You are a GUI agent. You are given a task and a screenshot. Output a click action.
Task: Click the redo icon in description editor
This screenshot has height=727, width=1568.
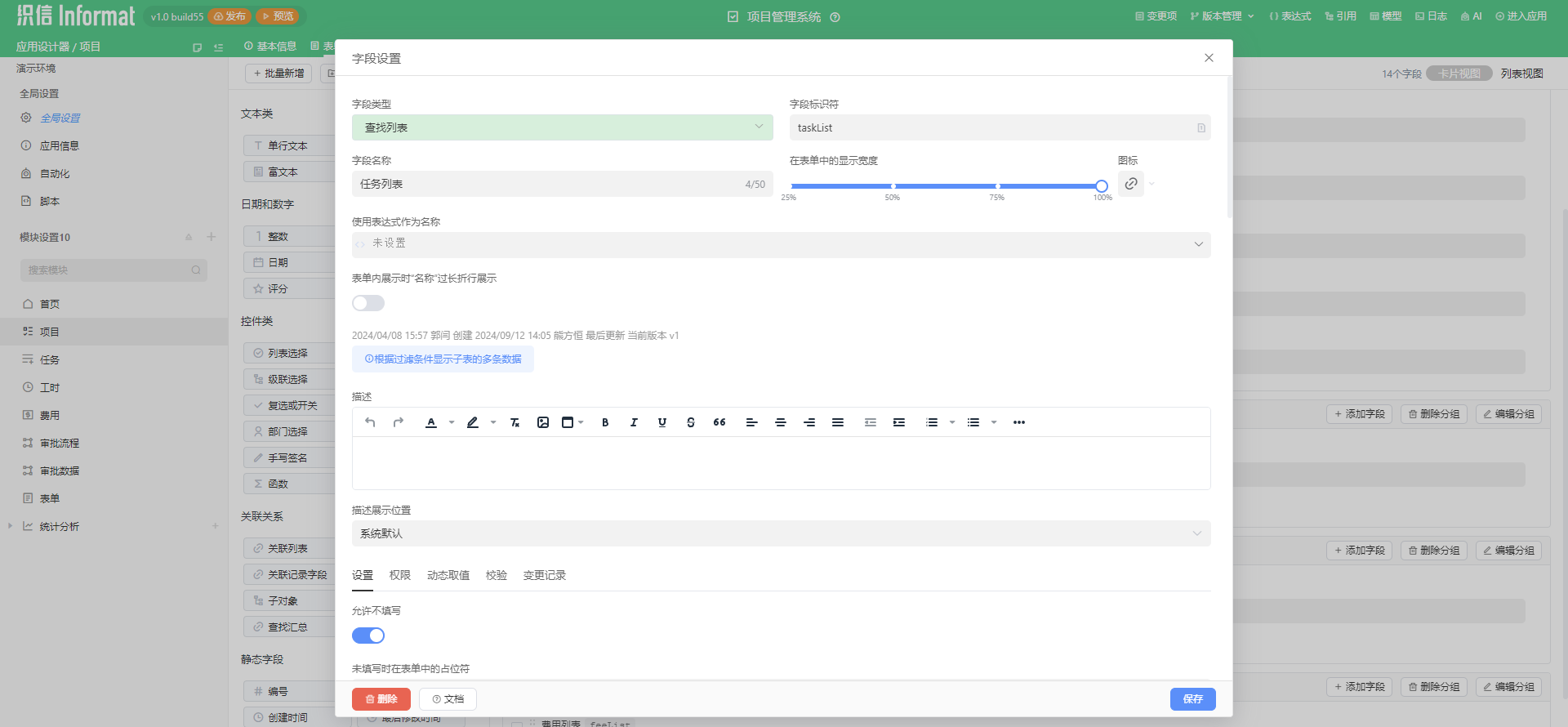pos(399,422)
